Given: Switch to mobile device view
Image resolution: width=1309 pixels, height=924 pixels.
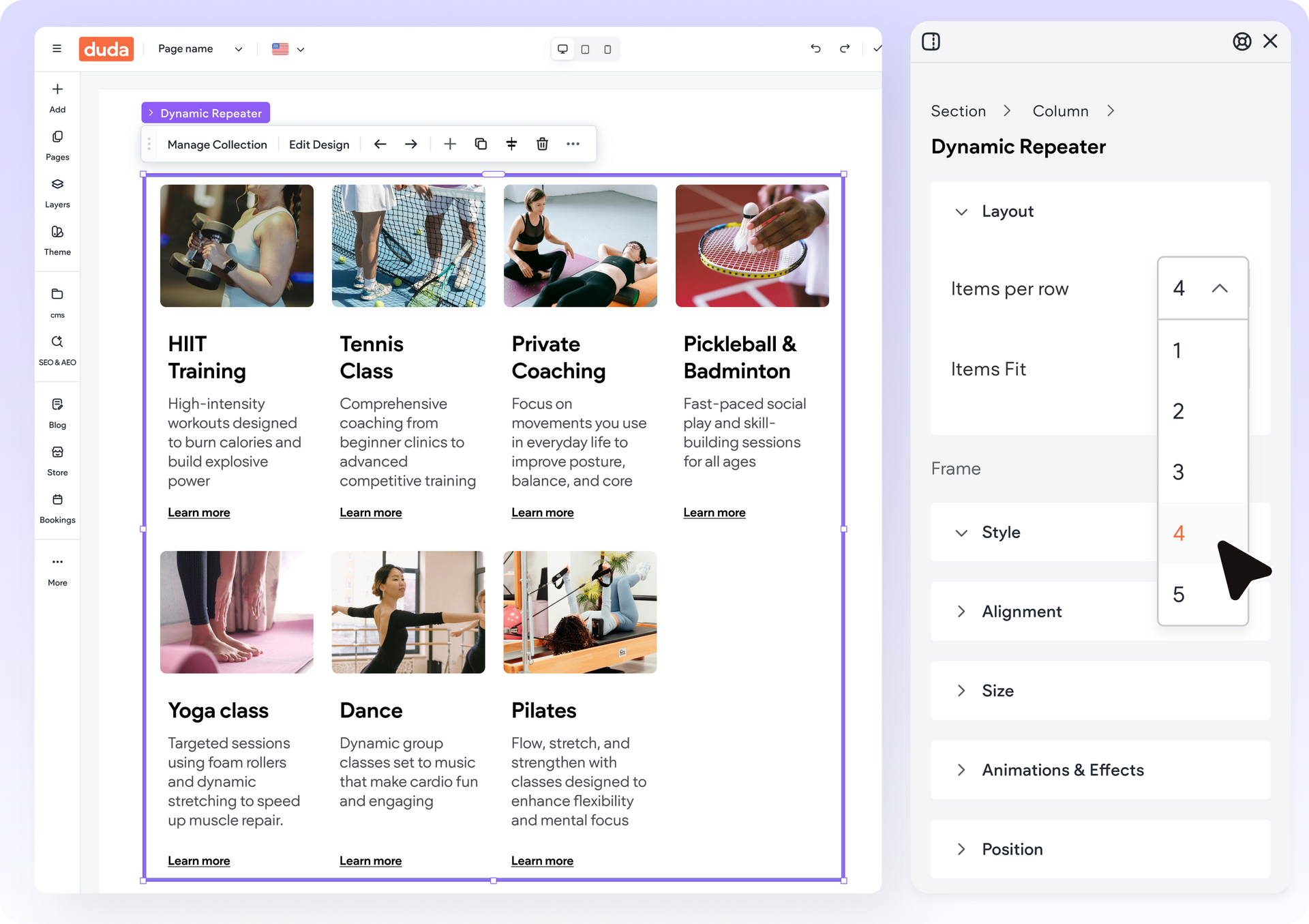Looking at the screenshot, I should [607, 49].
